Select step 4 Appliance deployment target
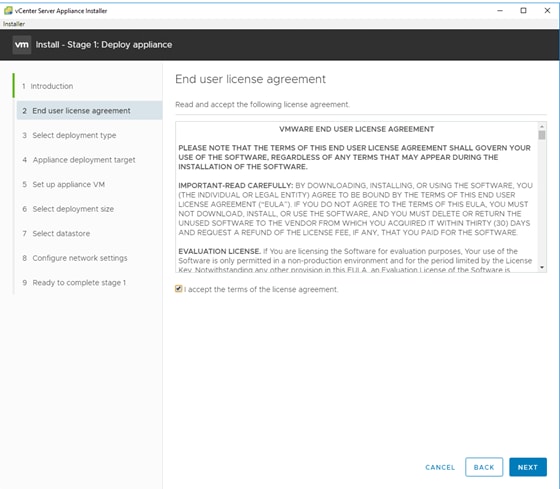 [79, 160]
